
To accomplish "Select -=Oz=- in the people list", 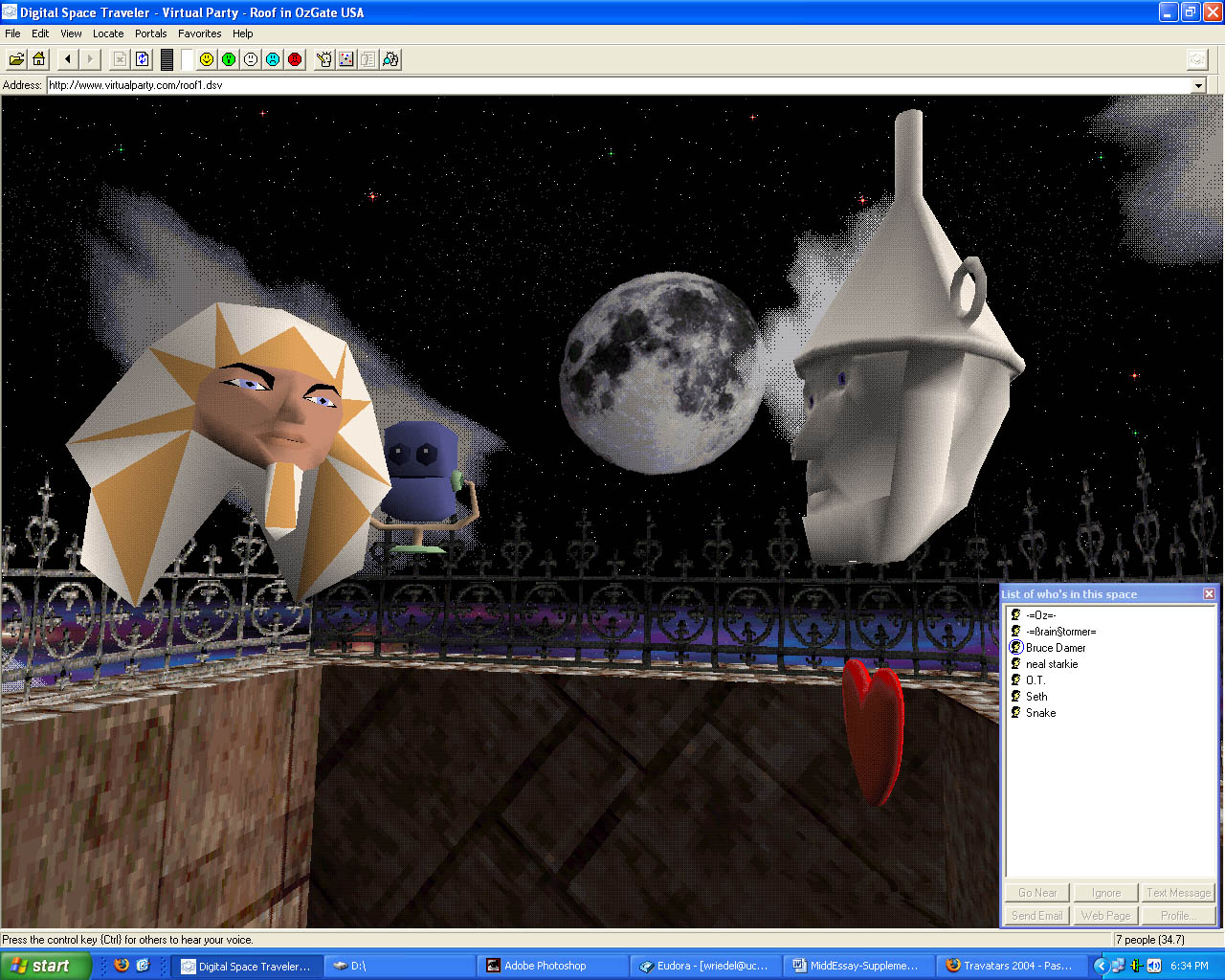I will click(1041, 615).
